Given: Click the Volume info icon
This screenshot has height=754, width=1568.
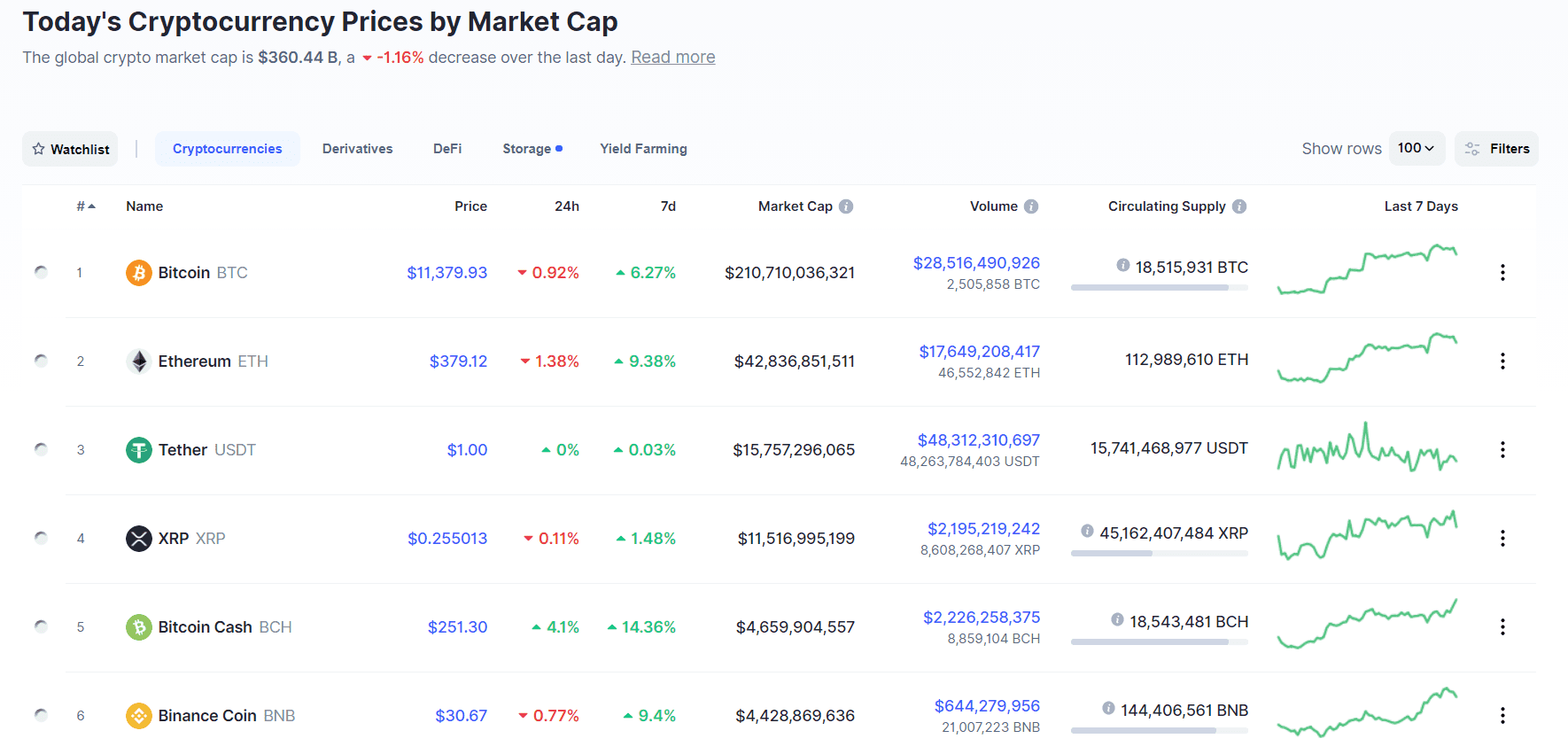Looking at the screenshot, I should click(1031, 206).
